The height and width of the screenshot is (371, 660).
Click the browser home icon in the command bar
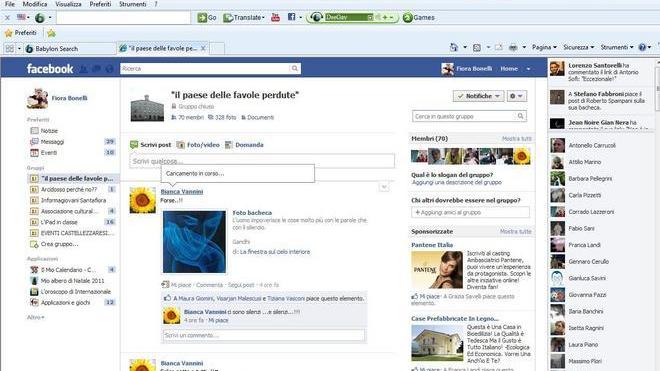[x=454, y=47]
